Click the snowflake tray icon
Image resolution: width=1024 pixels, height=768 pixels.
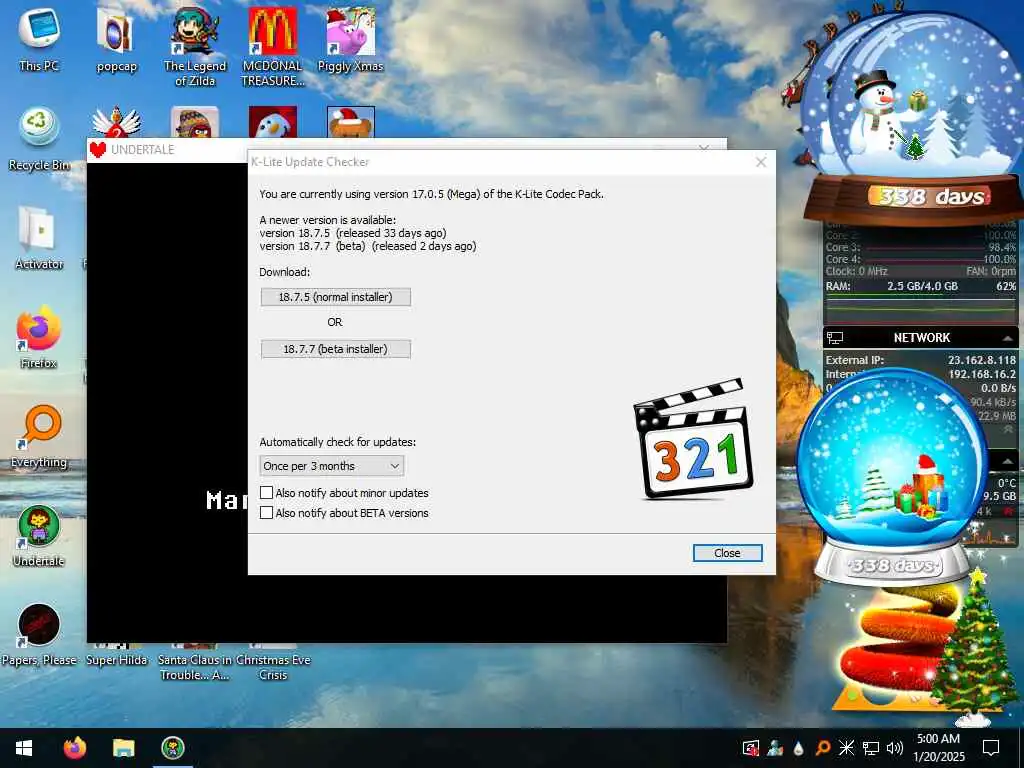(846, 748)
